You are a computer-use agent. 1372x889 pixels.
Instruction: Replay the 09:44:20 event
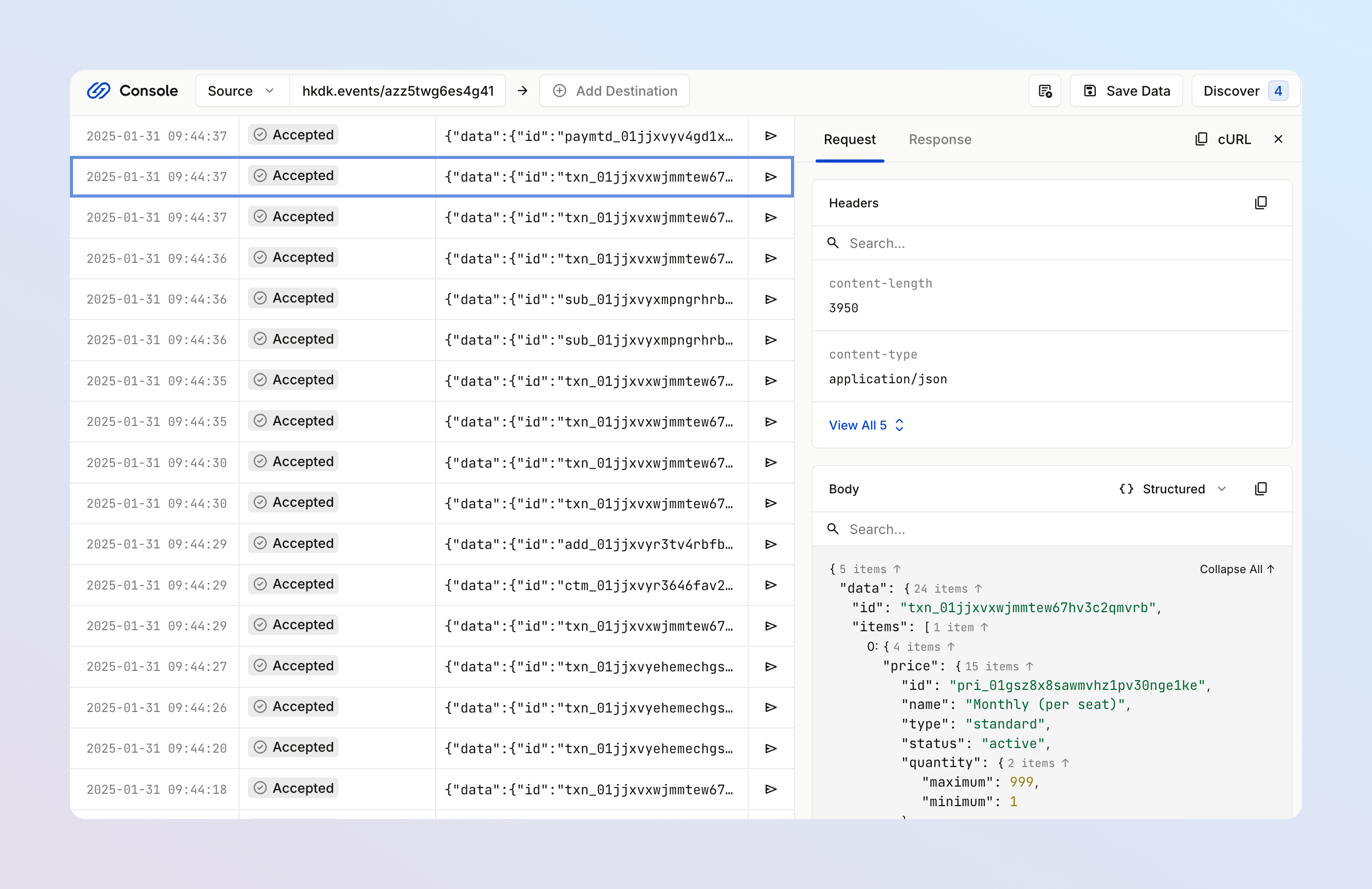[771, 748]
